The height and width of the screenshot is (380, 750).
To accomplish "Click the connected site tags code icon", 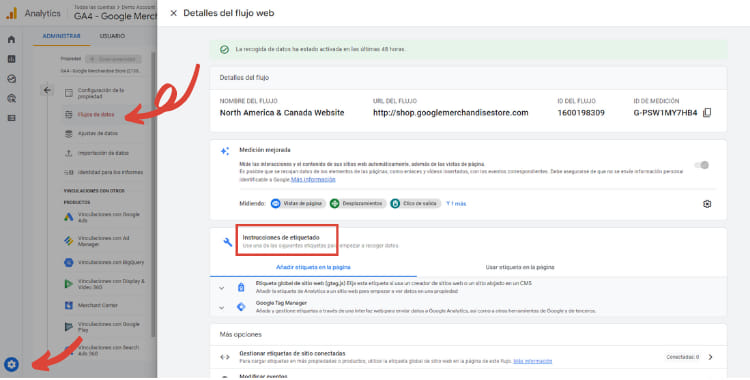I will (225, 357).
